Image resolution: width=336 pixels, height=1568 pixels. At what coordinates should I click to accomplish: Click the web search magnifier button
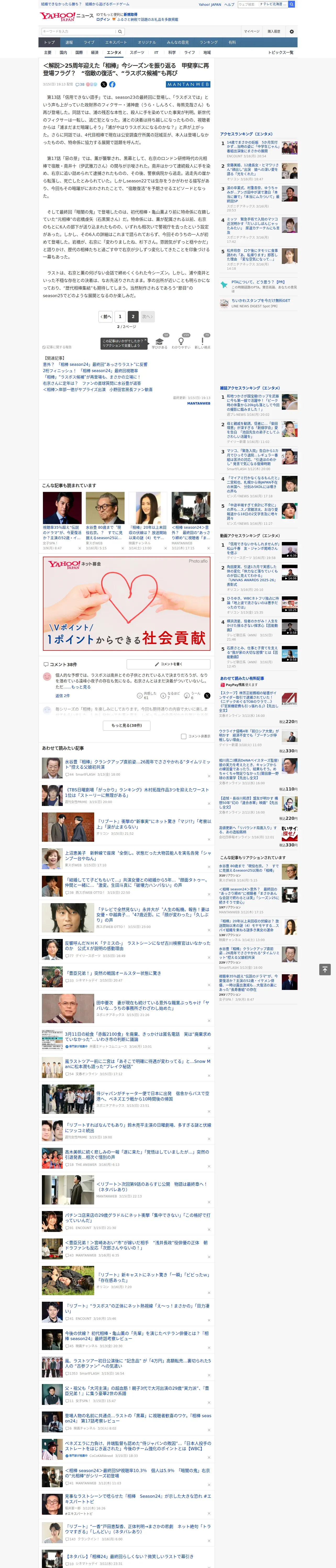tap(292, 4)
